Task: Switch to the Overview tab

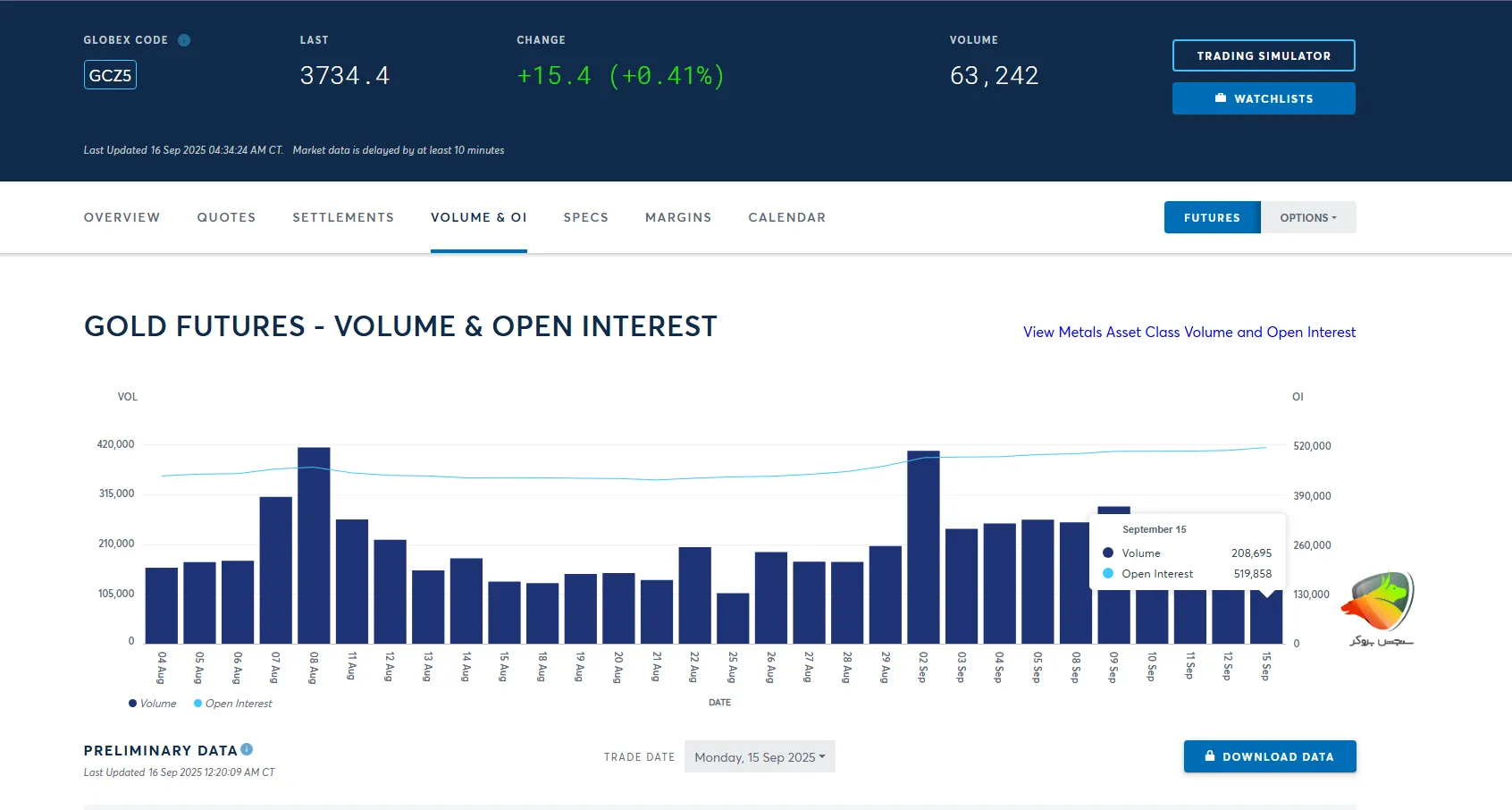Action: click(x=122, y=217)
